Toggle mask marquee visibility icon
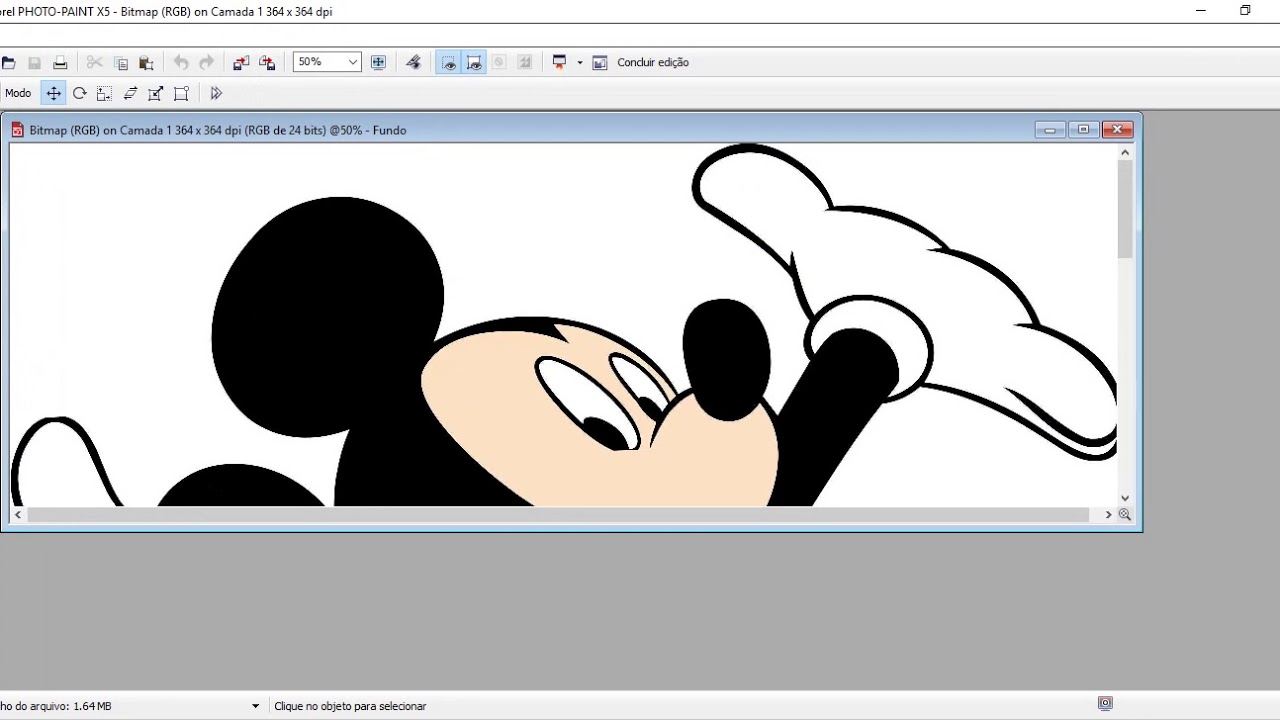The width and height of the screenshot is (1280, 720). [474, 62]
